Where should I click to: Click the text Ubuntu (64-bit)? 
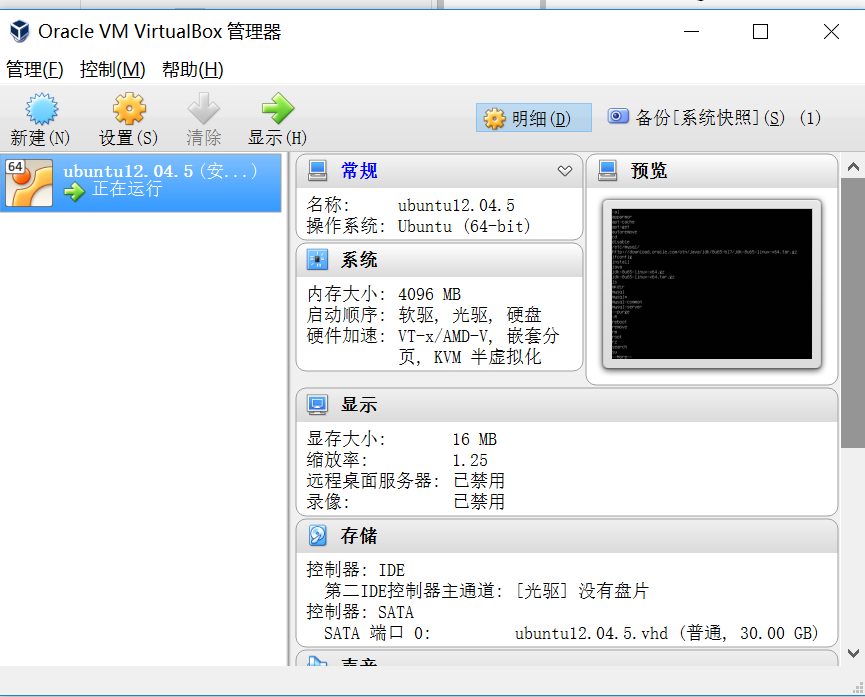pos(464,226)
